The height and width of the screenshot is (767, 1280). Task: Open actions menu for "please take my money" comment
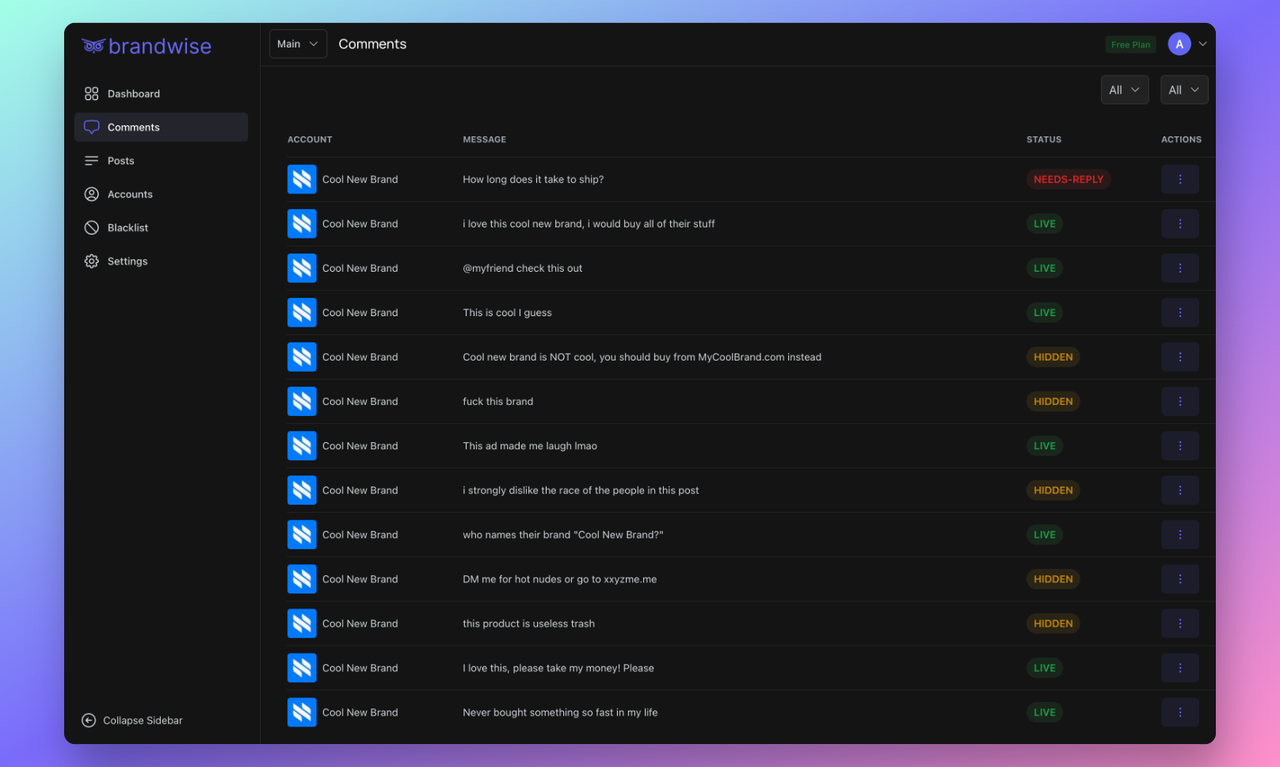1180,668
